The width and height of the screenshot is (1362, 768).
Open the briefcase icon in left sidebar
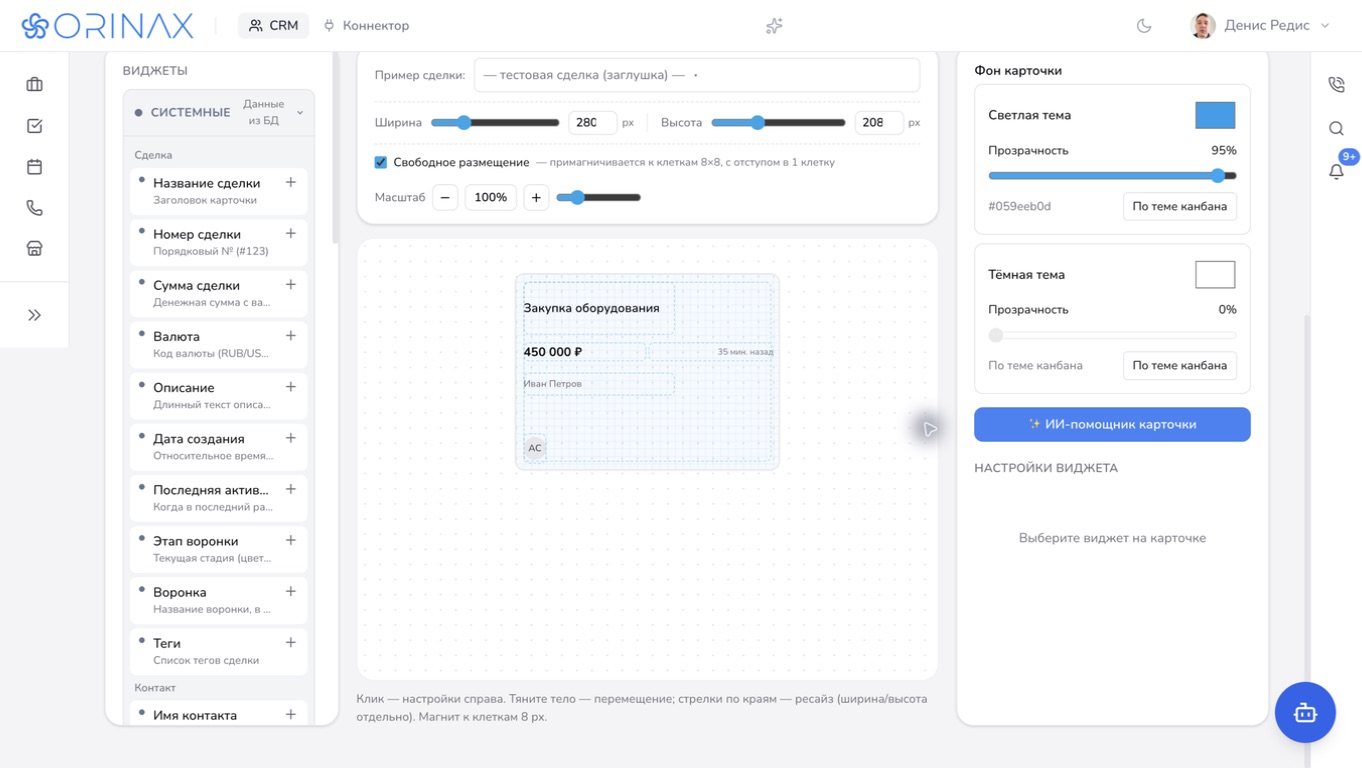[34, 85]
